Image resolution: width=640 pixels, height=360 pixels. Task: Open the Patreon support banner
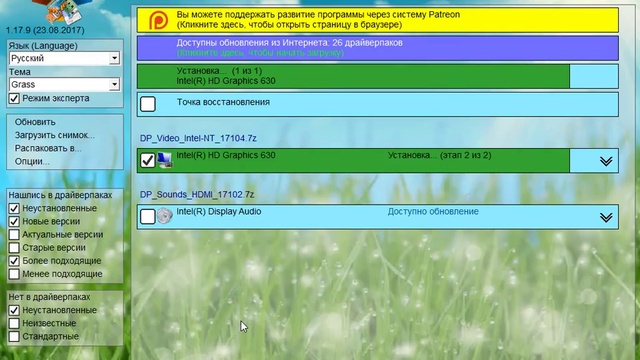(x=378, y=20)
